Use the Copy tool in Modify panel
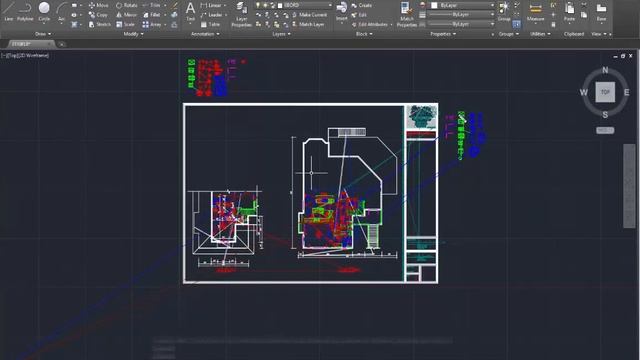 98,15
